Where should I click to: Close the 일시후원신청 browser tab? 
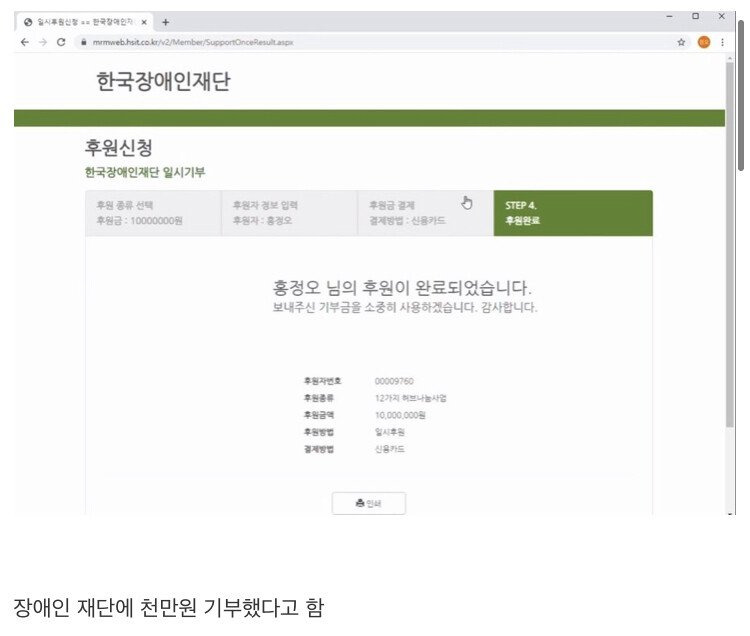(x=144, y=22)
